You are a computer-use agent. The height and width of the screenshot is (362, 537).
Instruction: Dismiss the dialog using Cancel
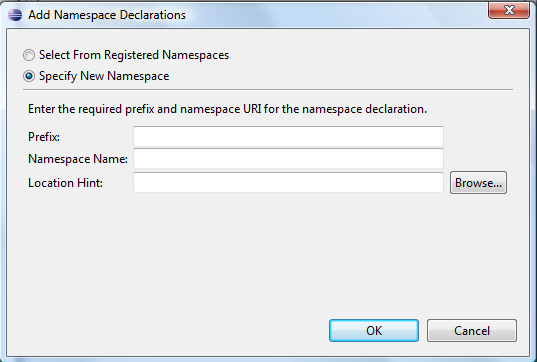click(x=472, y=330)
